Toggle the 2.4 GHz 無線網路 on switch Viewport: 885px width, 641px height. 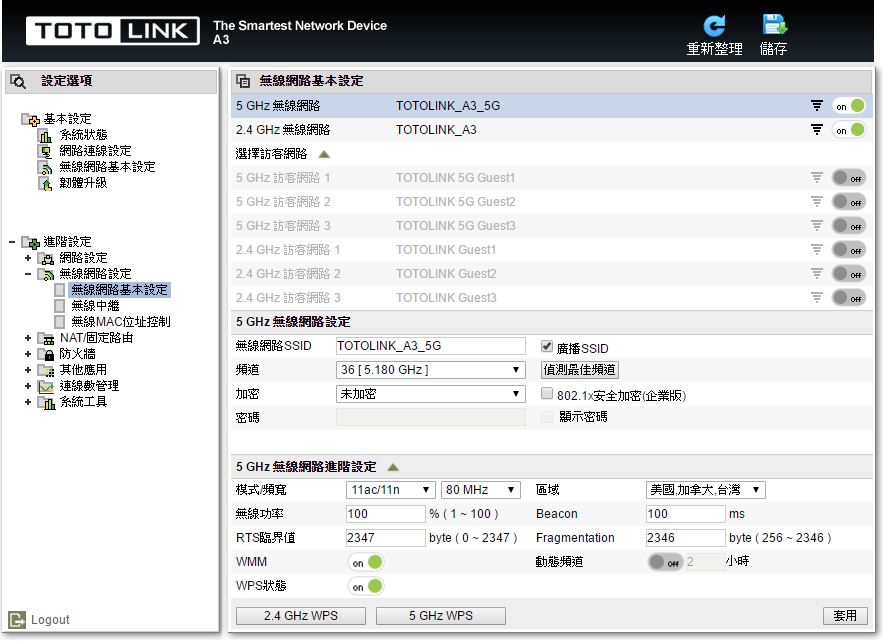pyautogui.click(x=849, y=130)
